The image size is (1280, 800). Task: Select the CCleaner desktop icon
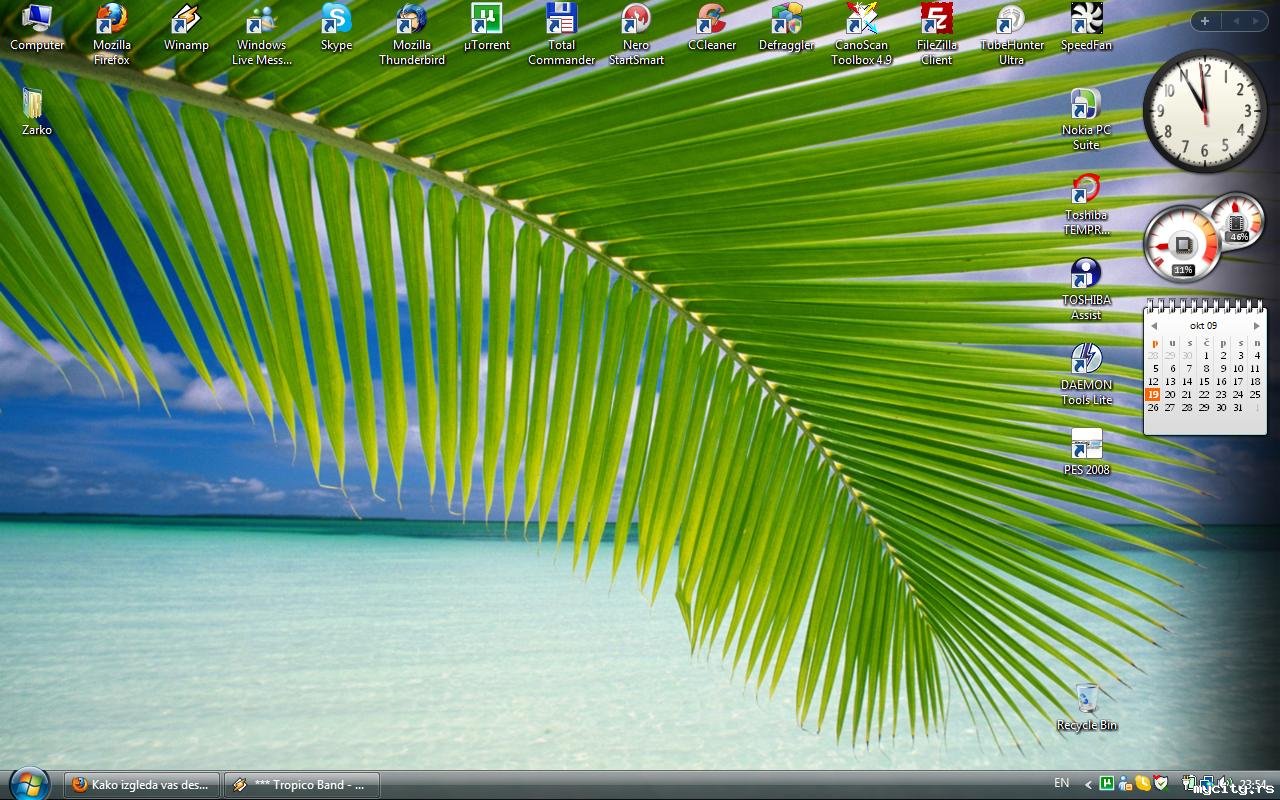712,28
